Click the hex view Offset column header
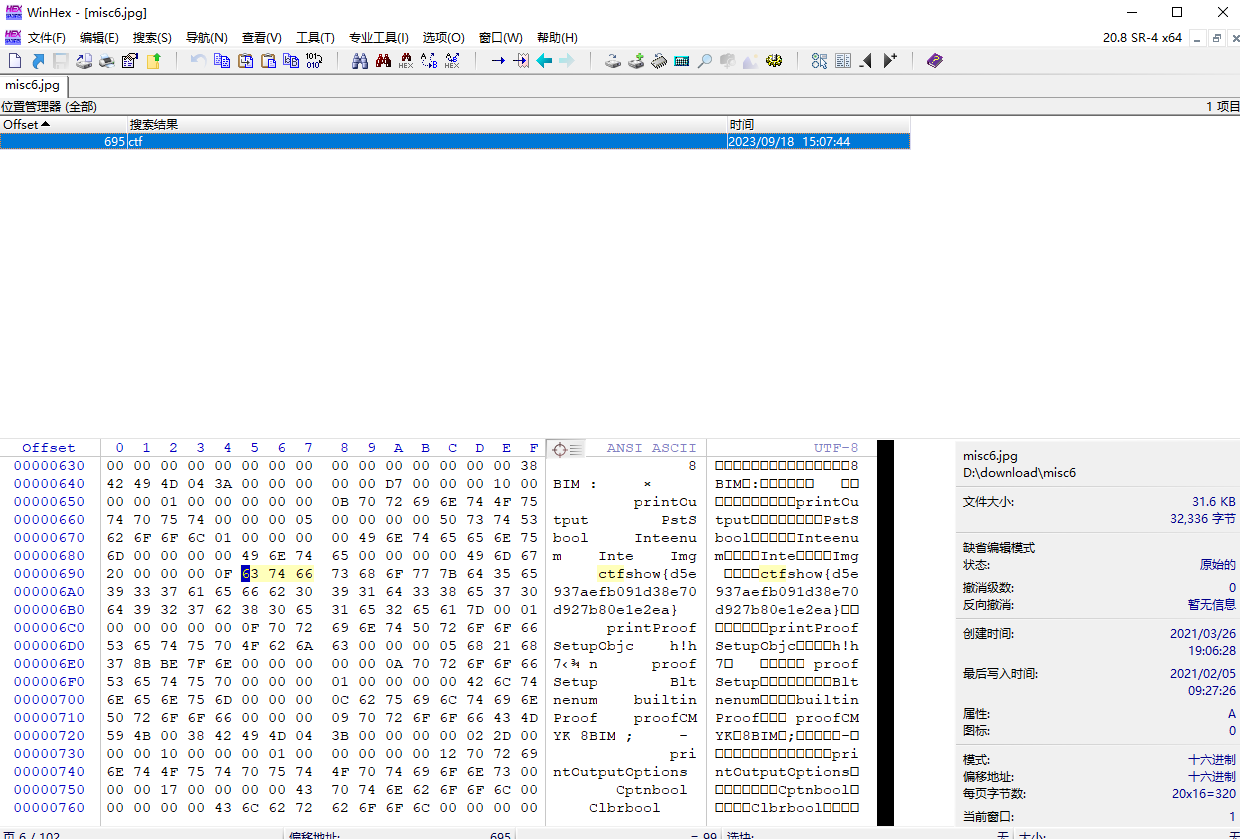1240x839 pixels. click(x=49, y=448)
